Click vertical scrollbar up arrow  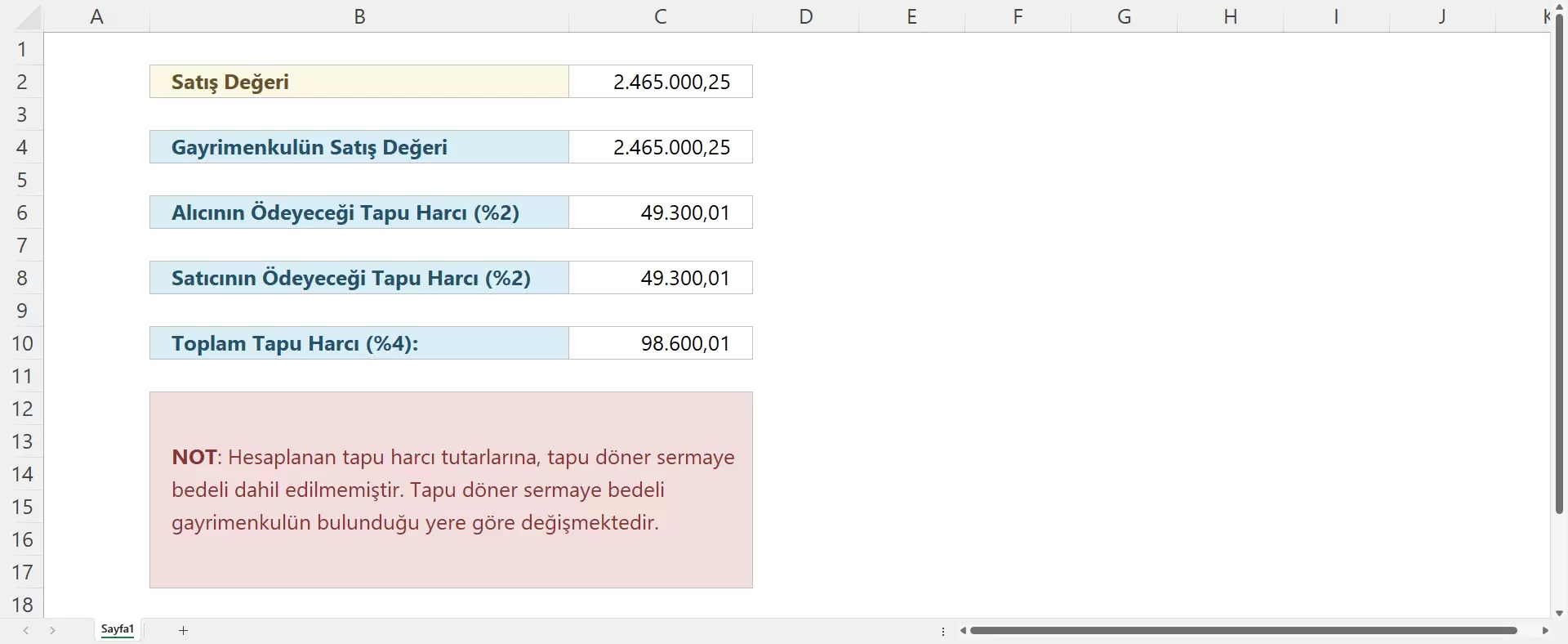pos(1559,7)
